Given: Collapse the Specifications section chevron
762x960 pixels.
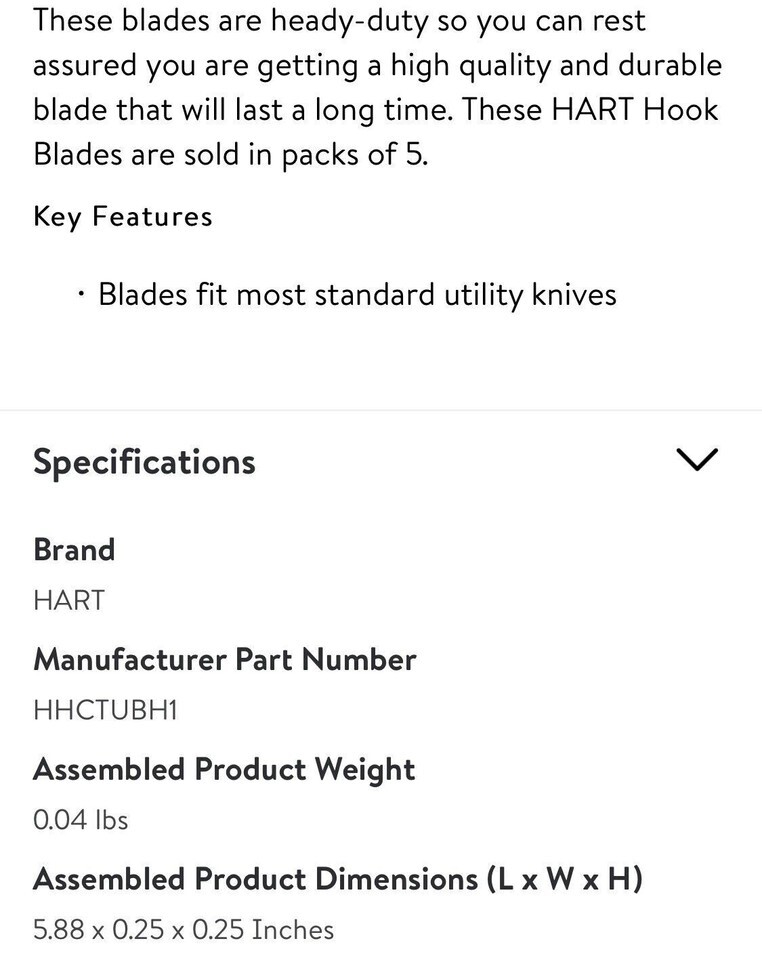Looking at the screenshot, I should [697, 460].
